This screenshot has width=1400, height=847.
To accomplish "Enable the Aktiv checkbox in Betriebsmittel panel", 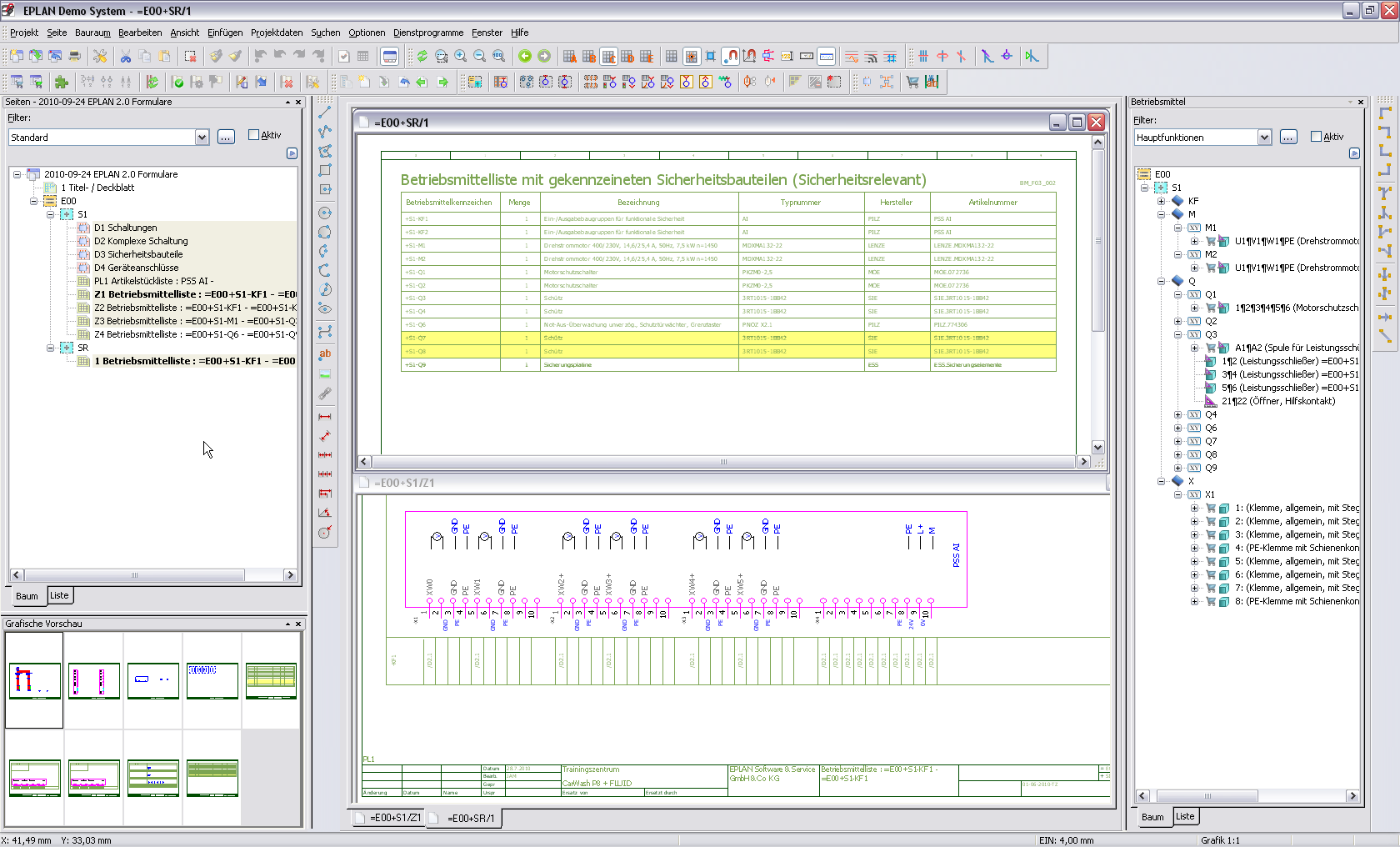I will click(x=1316, y=137).
